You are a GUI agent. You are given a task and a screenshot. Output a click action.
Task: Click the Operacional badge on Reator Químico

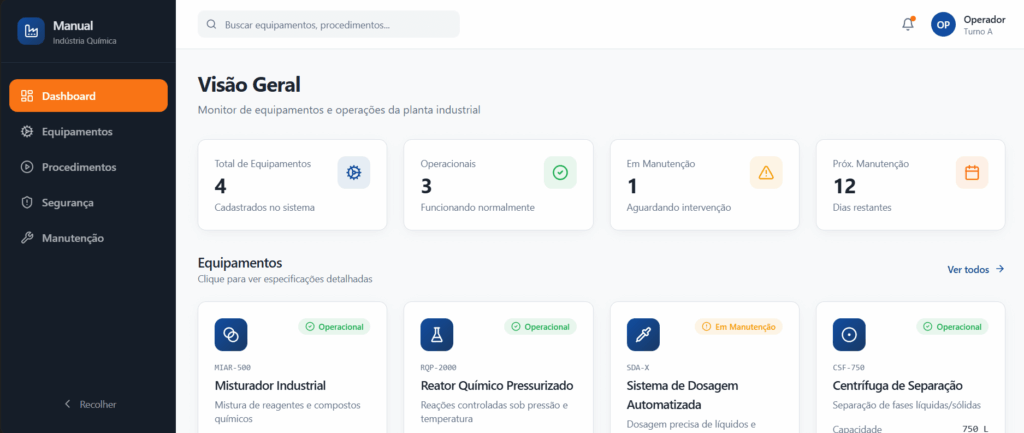pyautogui.click(x=540, y=327)
